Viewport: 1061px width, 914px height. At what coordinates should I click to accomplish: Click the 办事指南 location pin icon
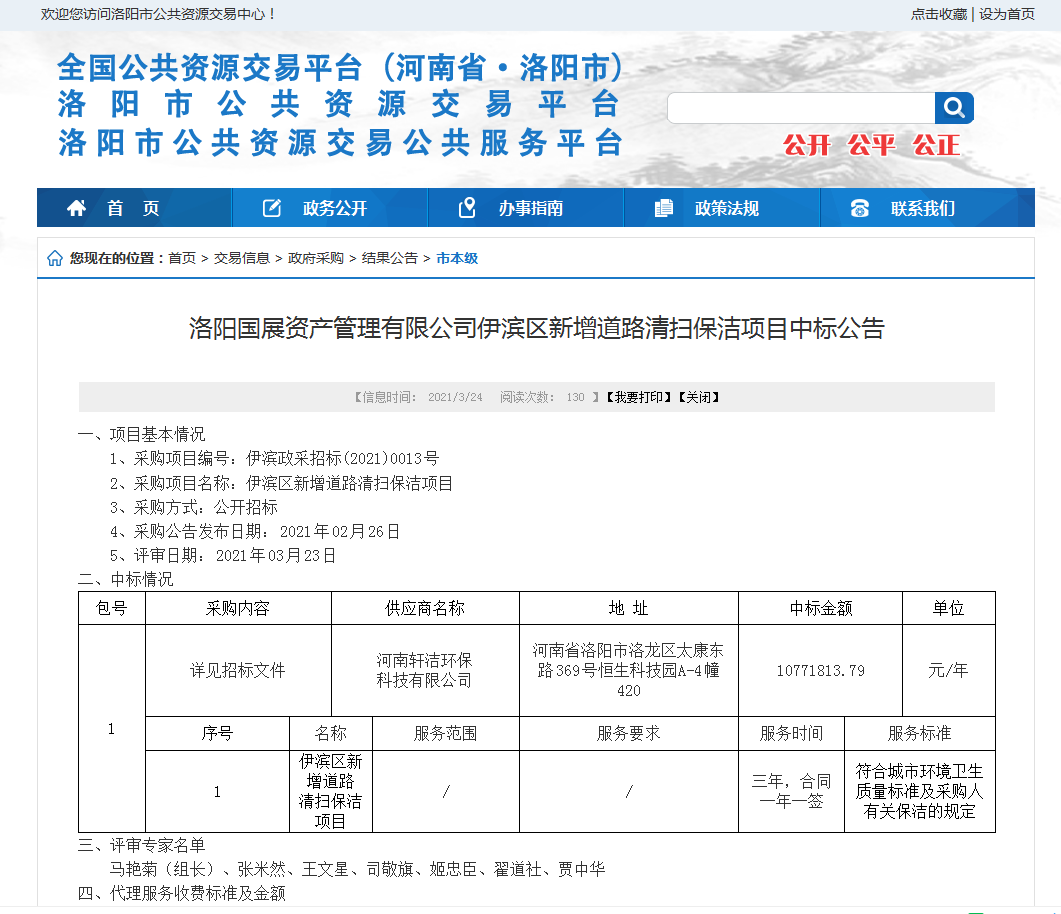click(467, 208)
